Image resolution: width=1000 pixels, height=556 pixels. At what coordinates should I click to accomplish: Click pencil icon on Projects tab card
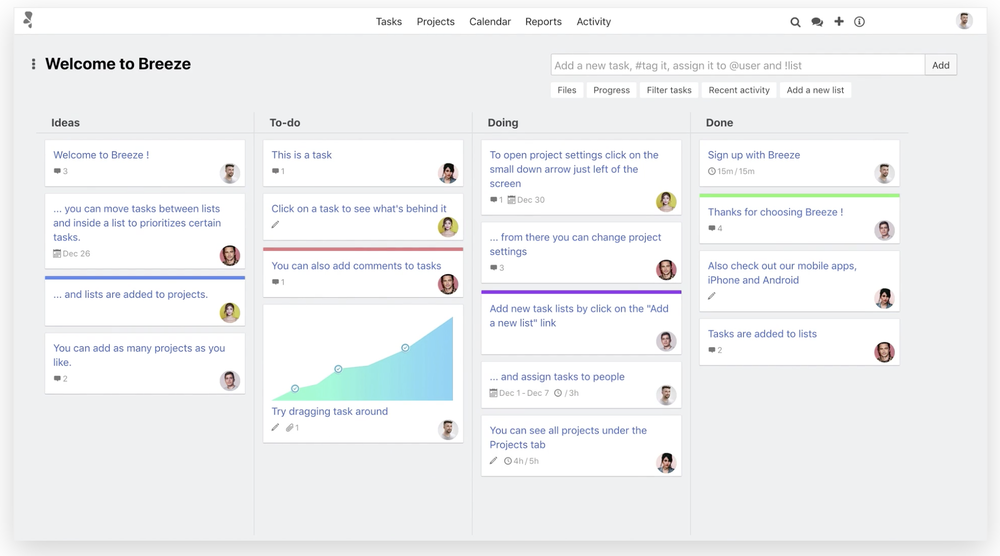point(494,460)
